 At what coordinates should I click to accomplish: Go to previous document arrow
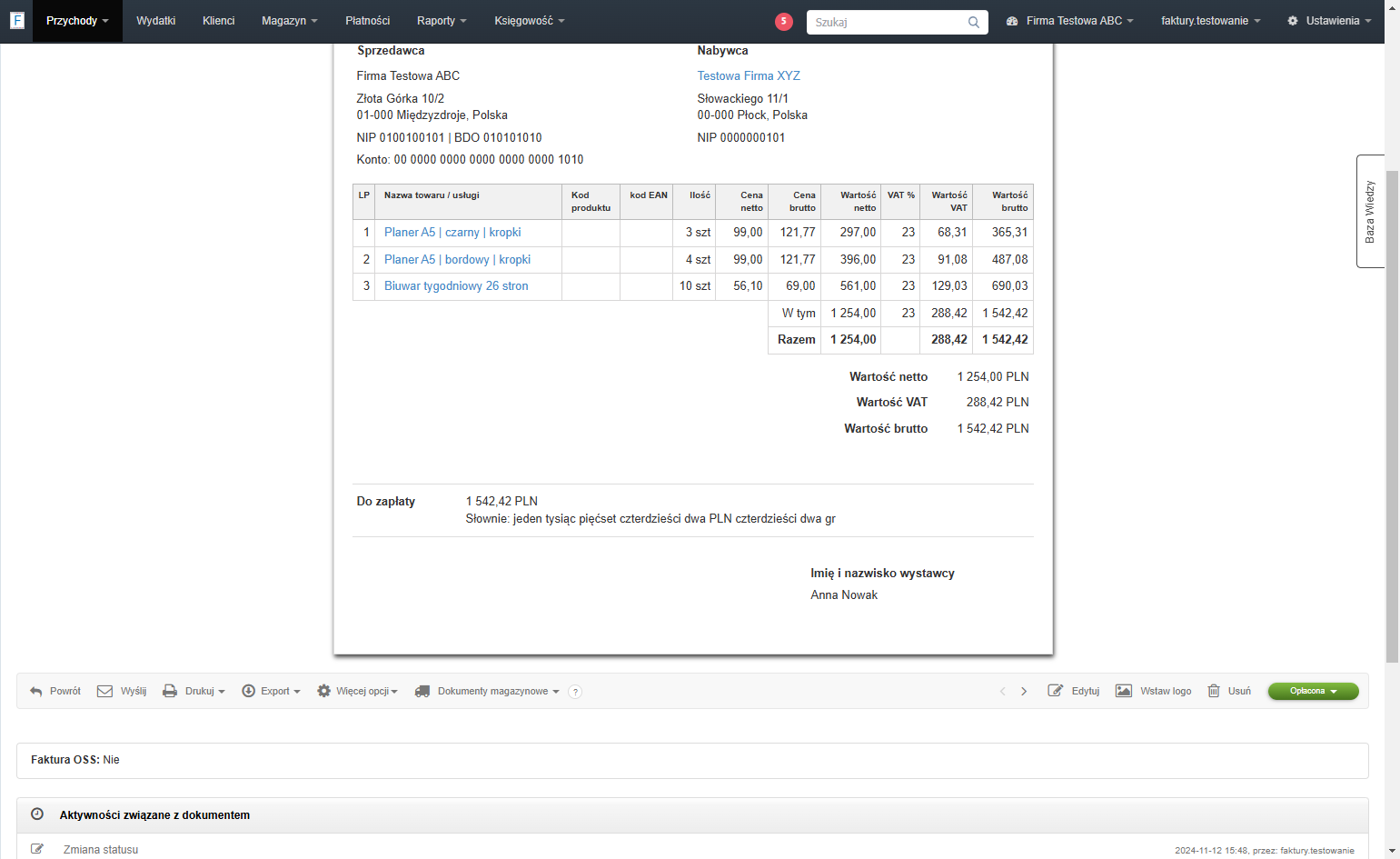click(1003, 692)
